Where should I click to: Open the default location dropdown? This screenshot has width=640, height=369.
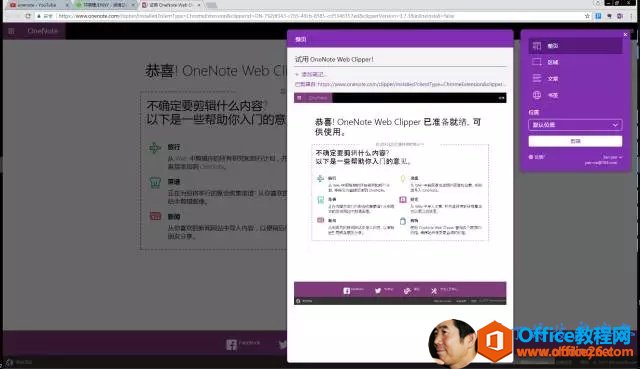coord(575,125)
